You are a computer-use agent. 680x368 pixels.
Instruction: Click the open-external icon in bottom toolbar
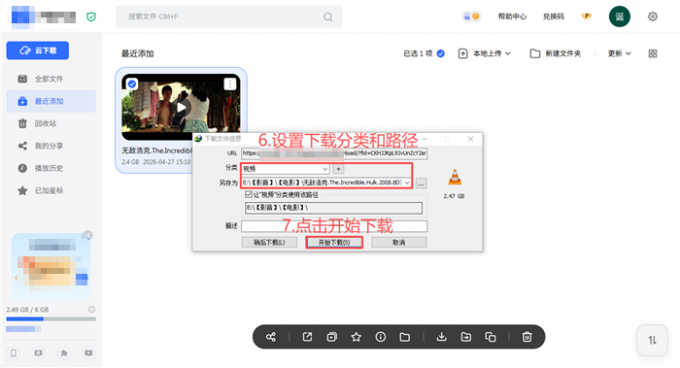(x=307, y=337)
